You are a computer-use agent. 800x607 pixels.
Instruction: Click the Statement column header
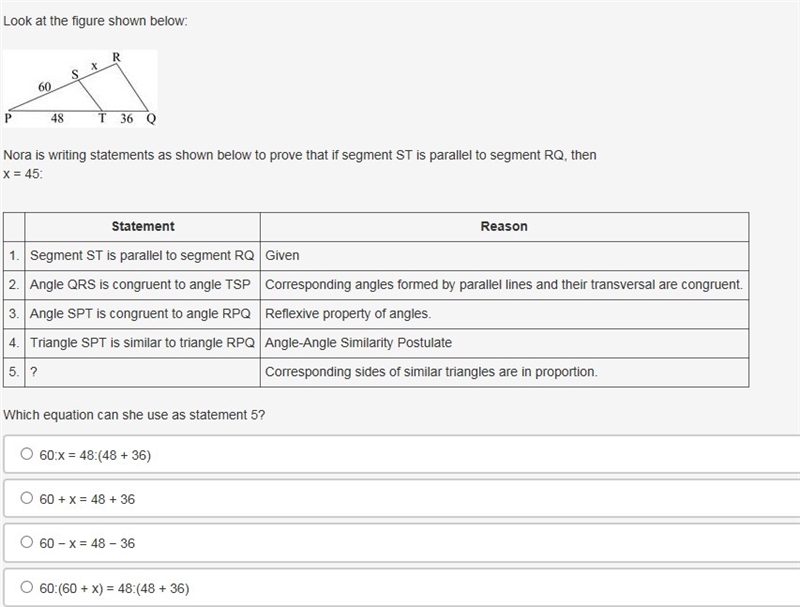coord(143,226)
